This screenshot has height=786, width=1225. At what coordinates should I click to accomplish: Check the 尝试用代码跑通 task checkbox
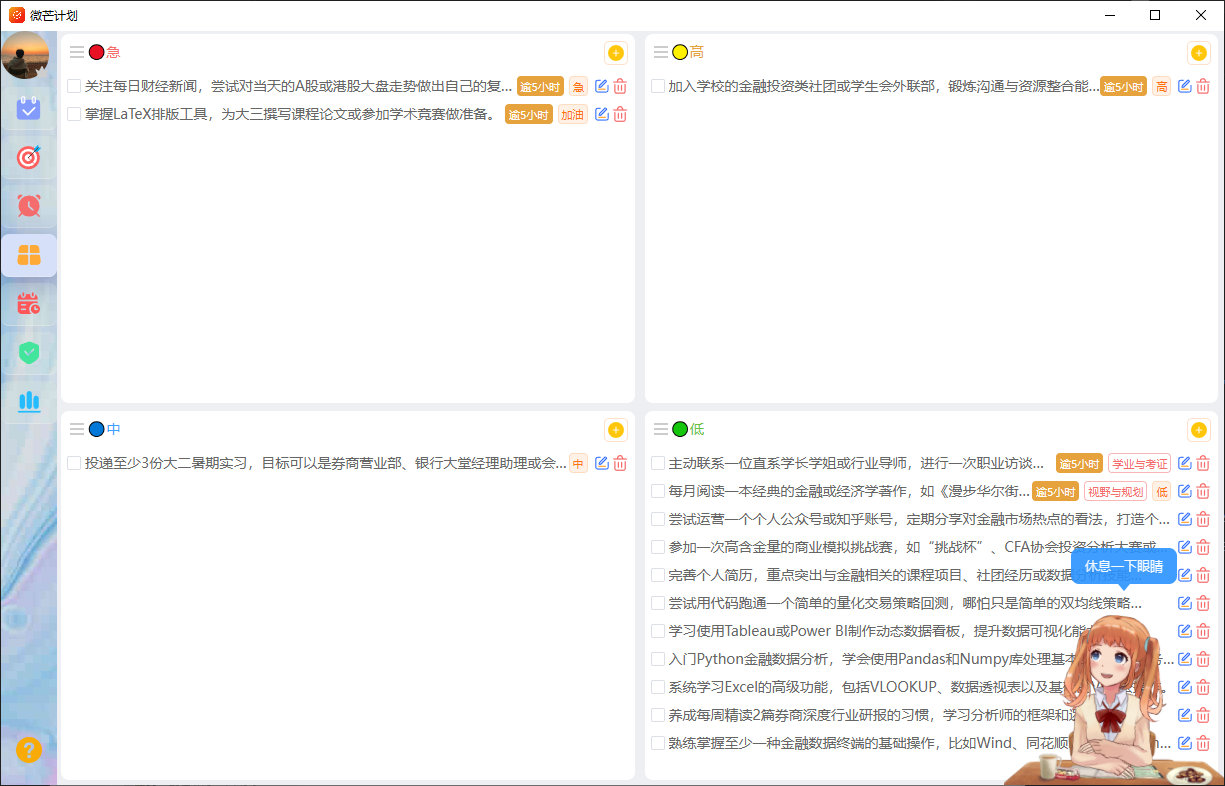pos(658,603)
